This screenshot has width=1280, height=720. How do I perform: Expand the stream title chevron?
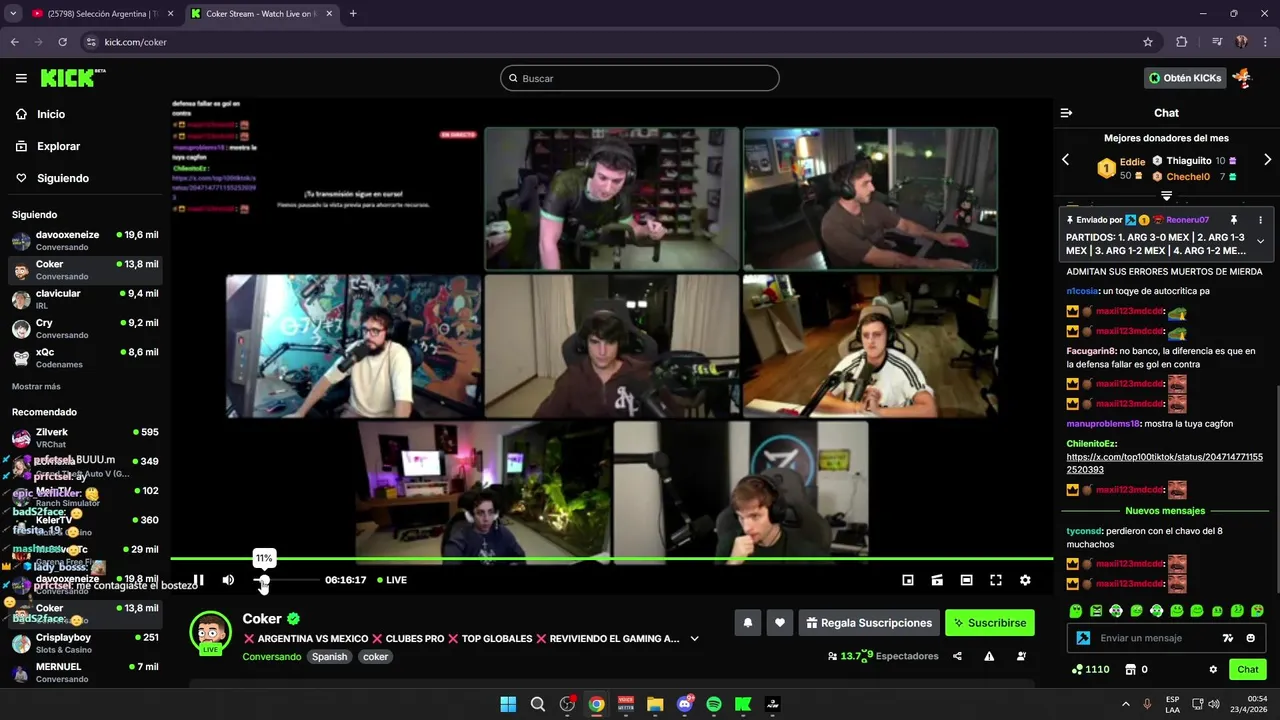[x=694, y=639]
